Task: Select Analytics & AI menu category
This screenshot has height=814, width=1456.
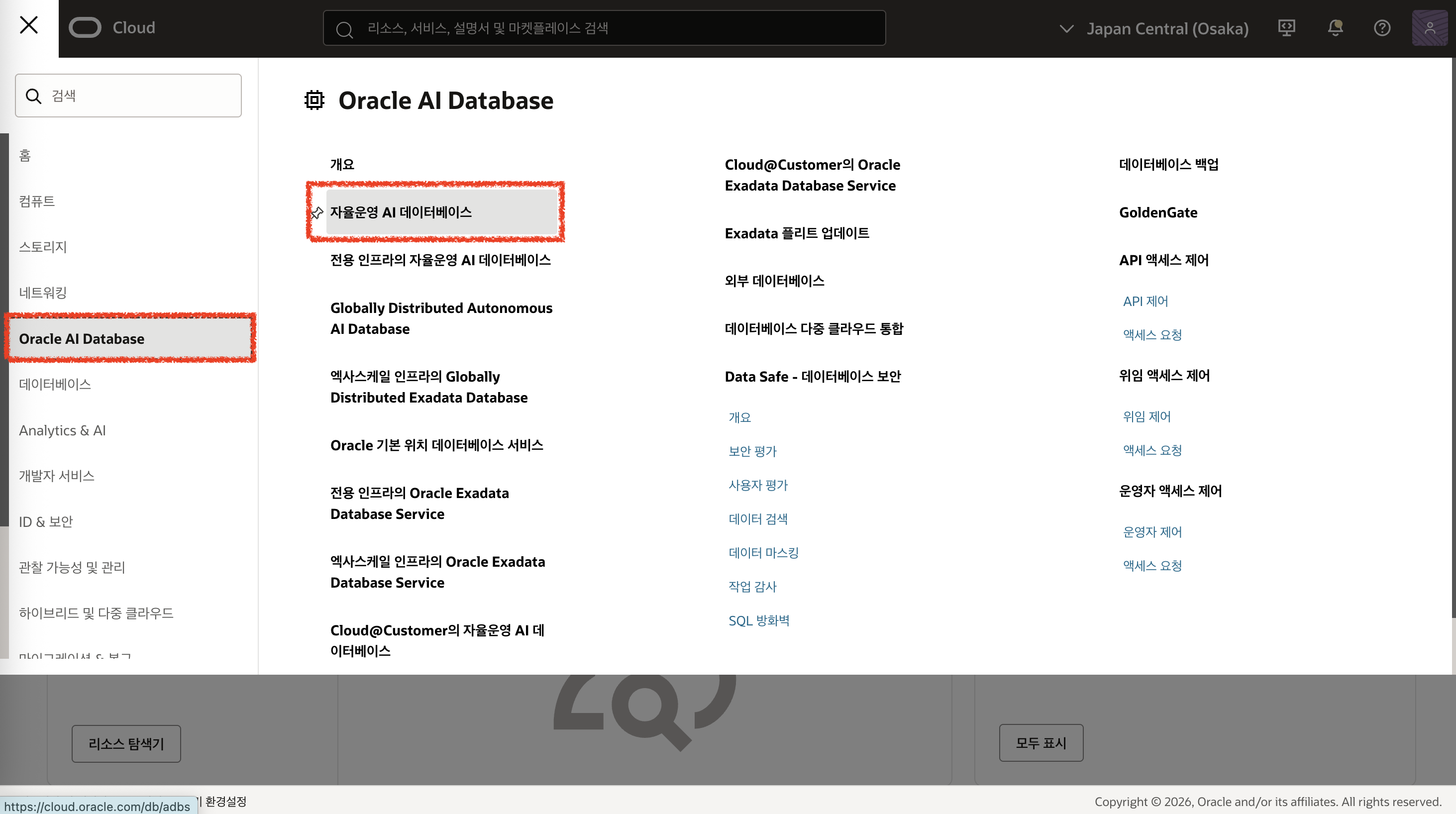Action: 62,430
